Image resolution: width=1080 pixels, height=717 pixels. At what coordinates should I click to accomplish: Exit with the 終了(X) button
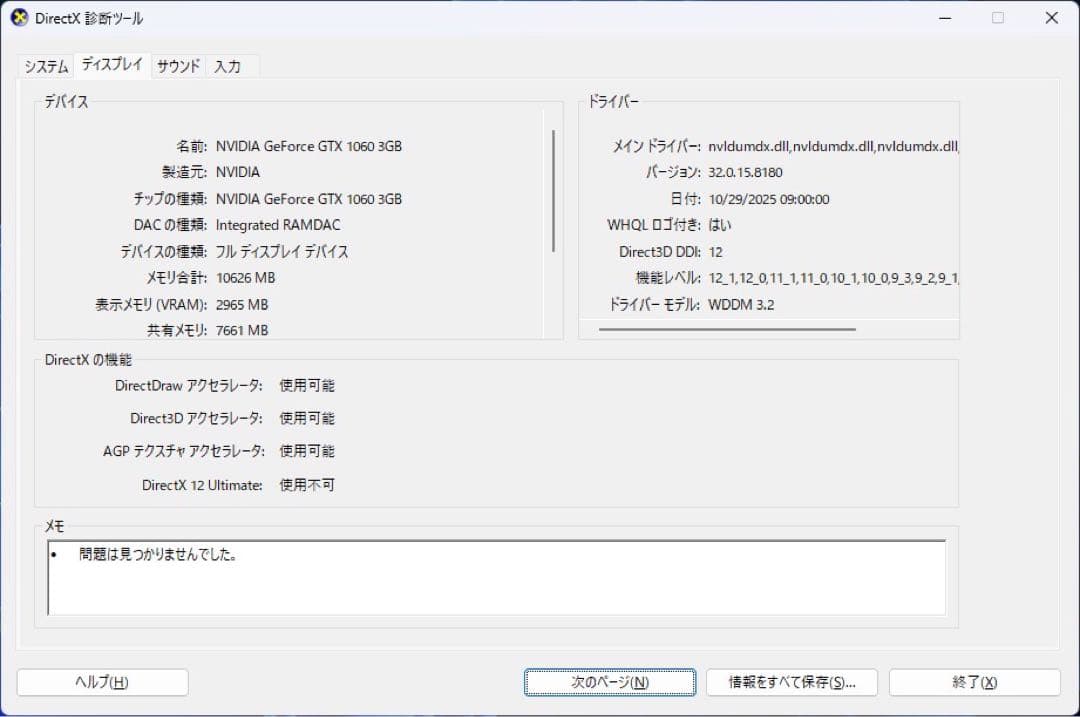click(975, 683)
